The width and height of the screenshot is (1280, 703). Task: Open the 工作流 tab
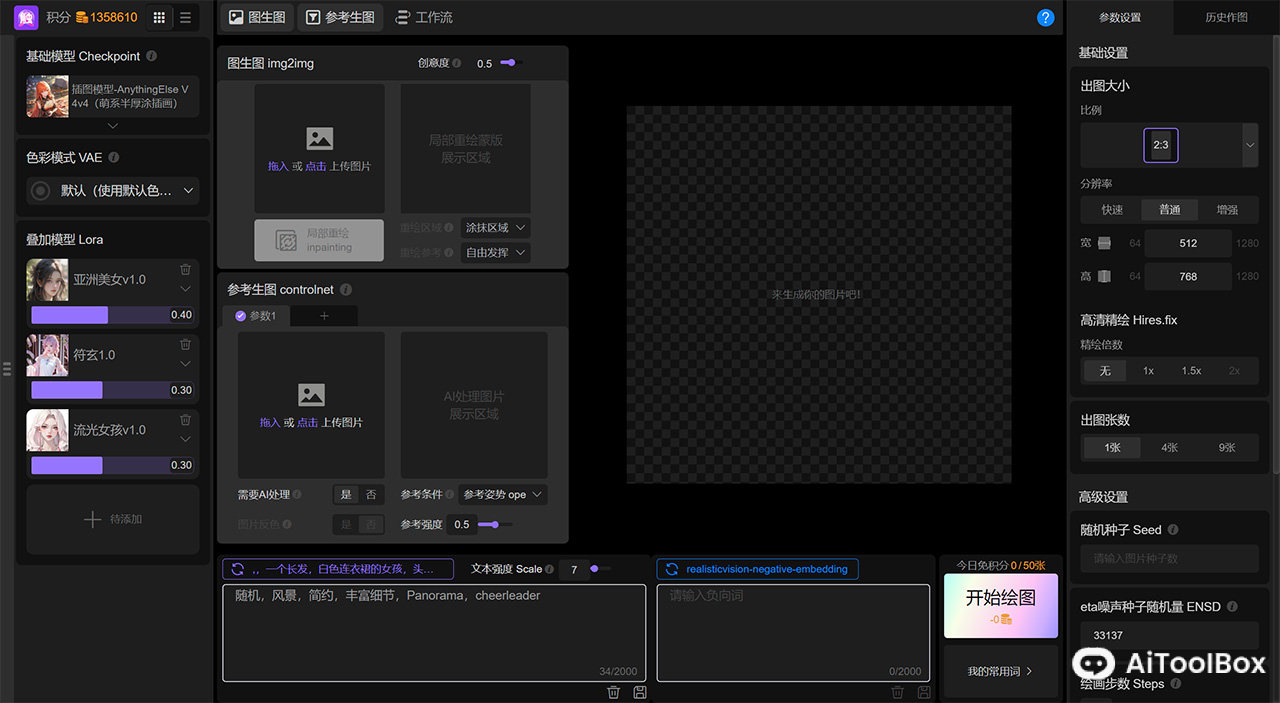click(x=423, y=17)
